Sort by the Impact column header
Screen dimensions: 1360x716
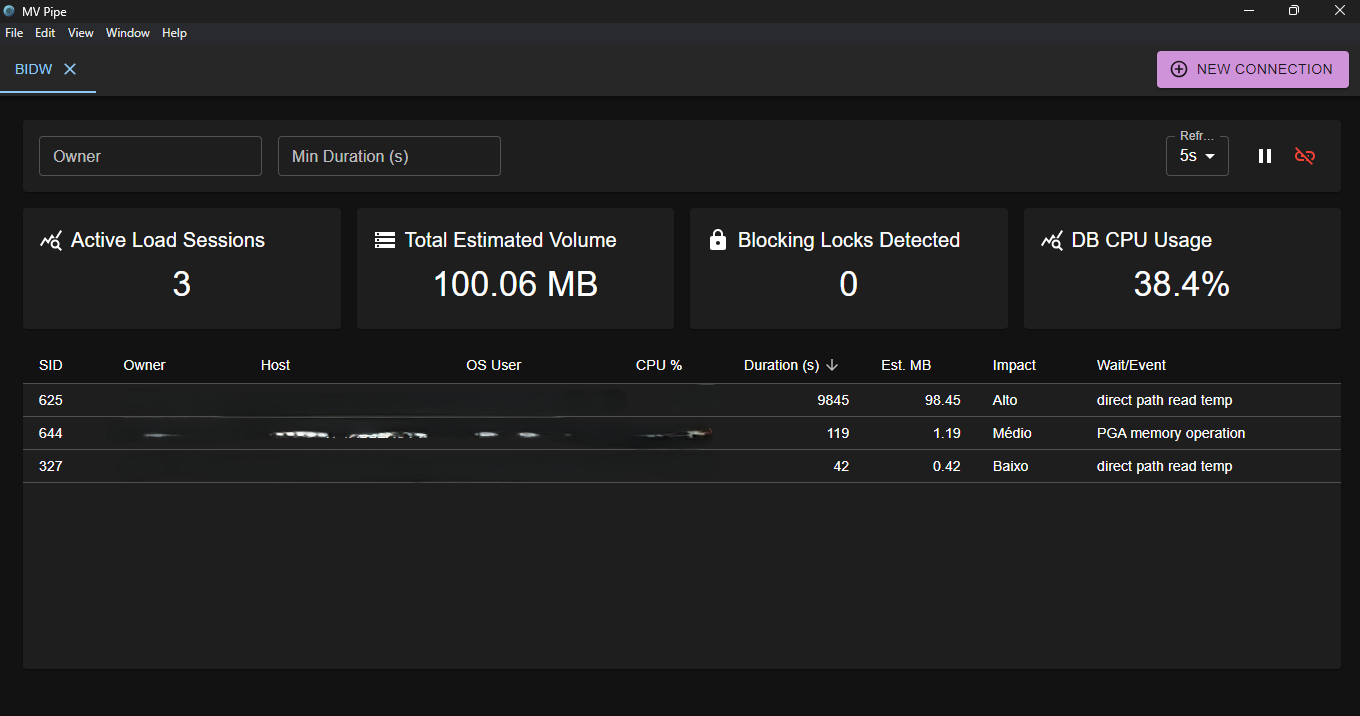(1014, 365)
